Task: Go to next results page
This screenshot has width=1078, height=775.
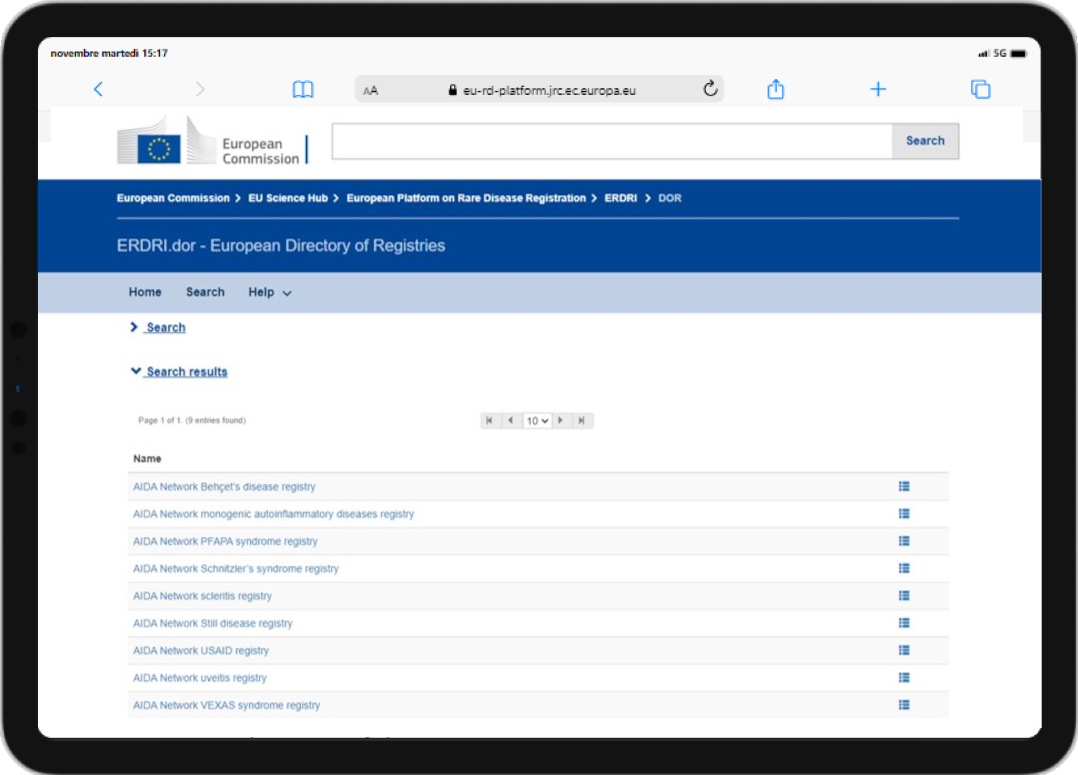Action: [x=560, y=420]
